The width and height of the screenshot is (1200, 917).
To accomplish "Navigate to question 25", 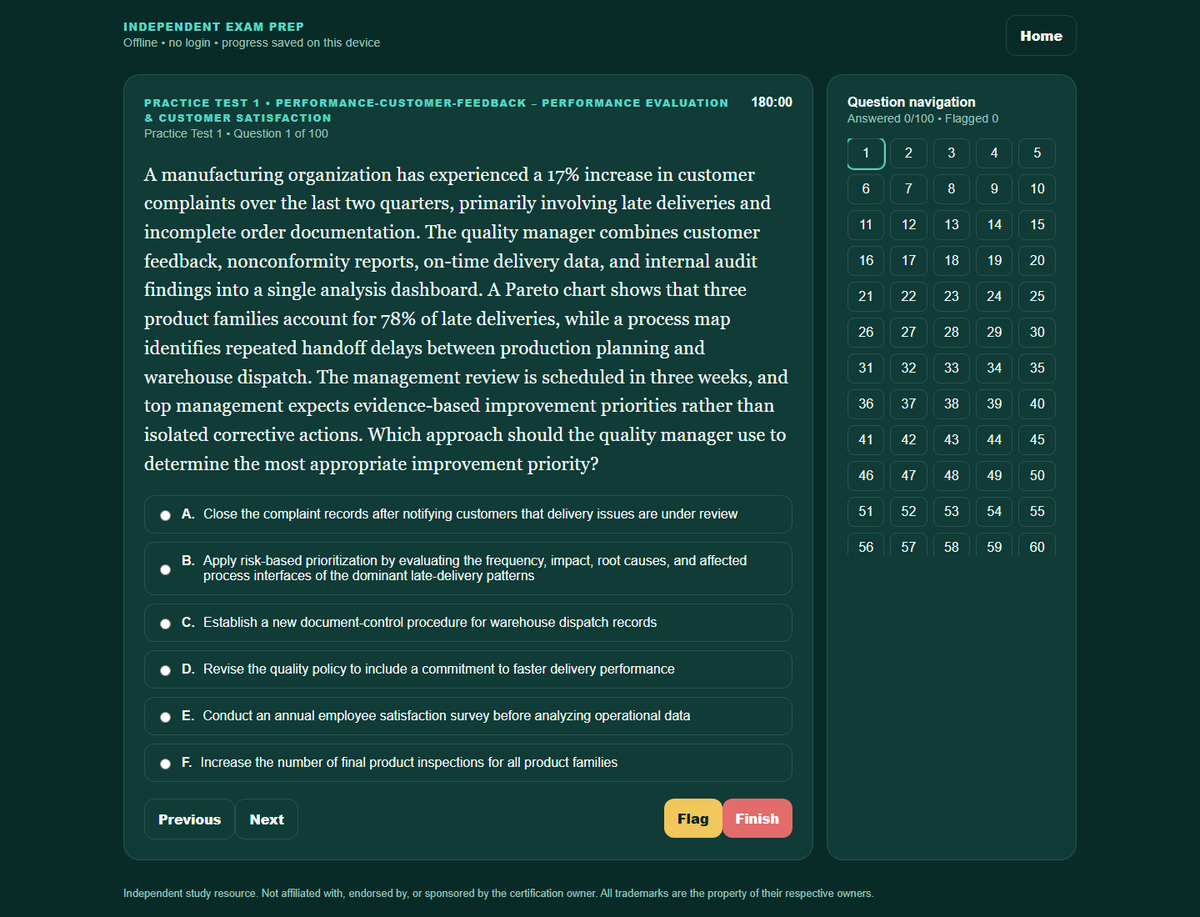I will (1037, 297).
